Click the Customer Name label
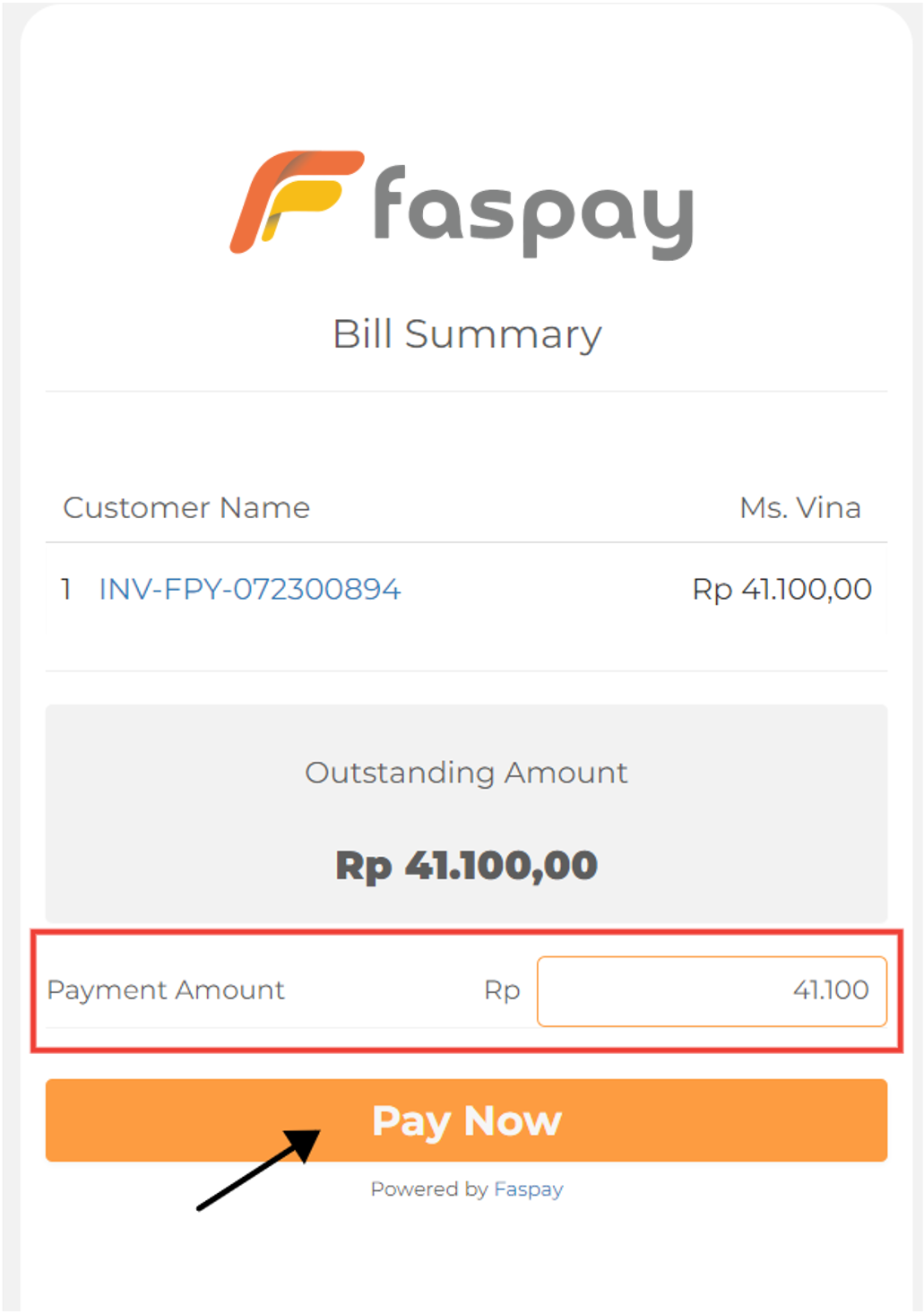The width and height of the screenshot is (924, 1314). tap(186, 508)
